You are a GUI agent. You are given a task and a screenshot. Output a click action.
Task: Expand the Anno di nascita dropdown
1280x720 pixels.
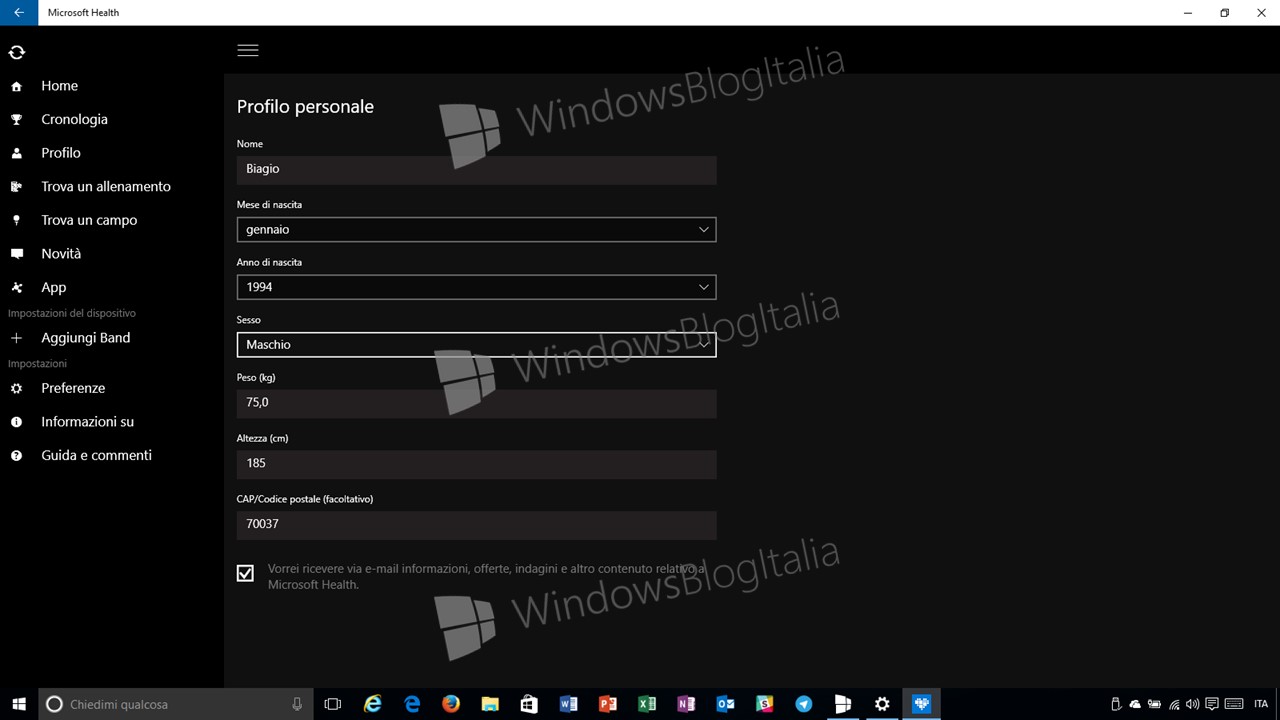tap(476, 287)
